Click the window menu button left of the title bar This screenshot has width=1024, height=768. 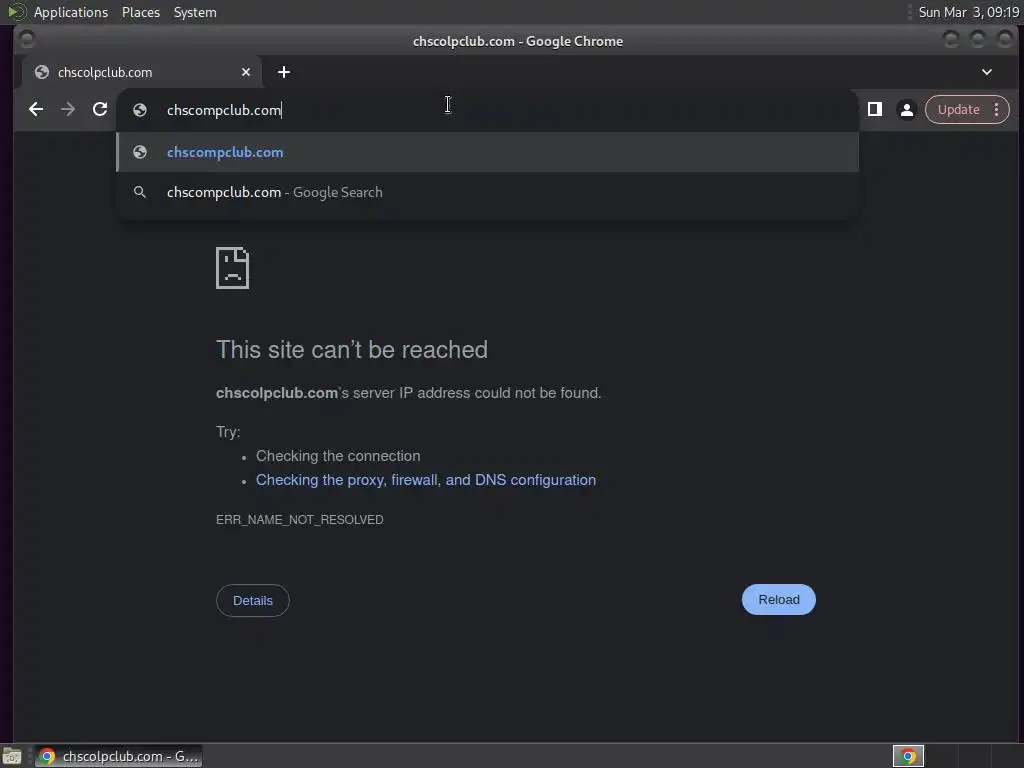pyautogui.click(x=27, y=40)
